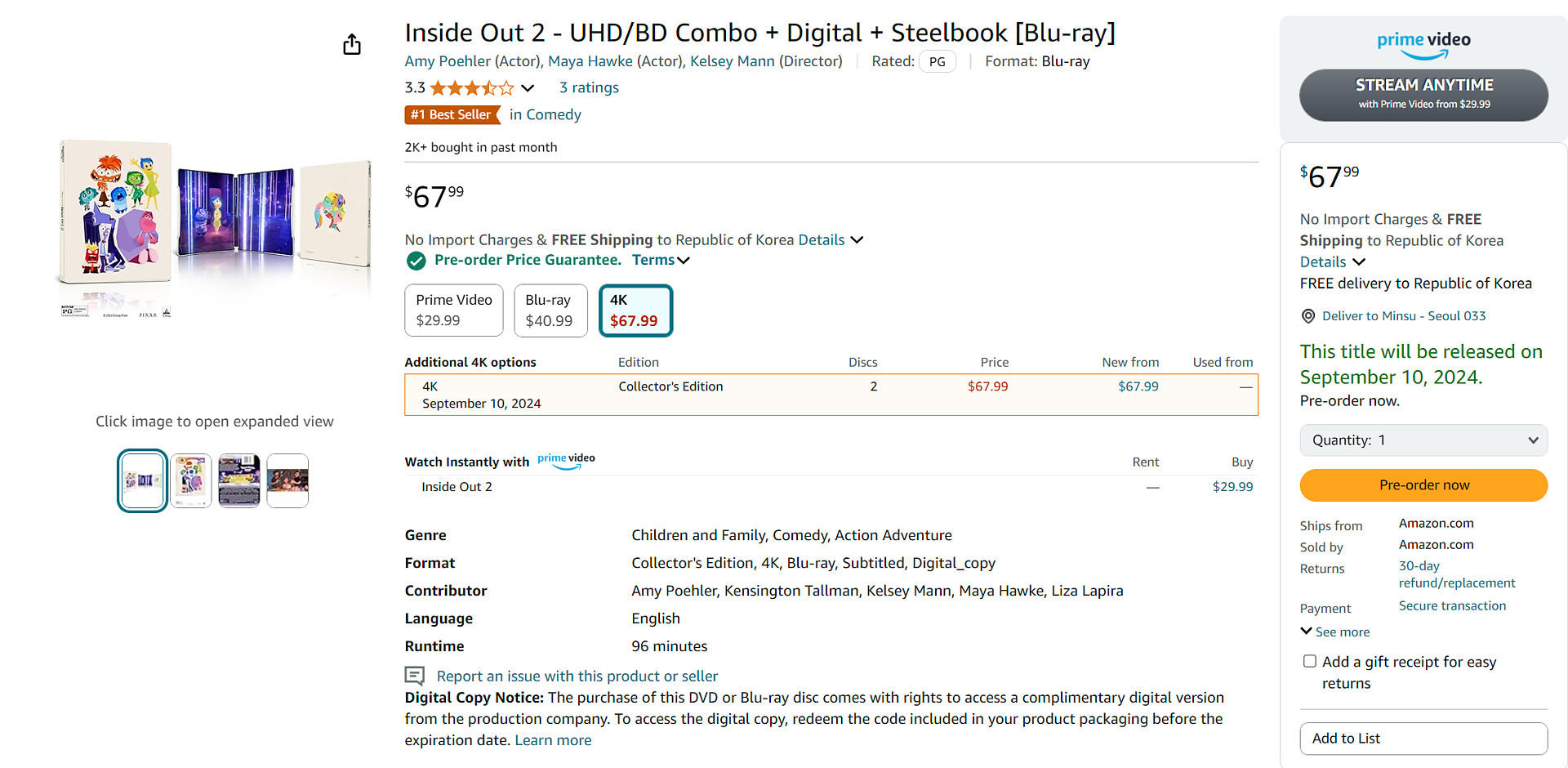Viewport: 1568px width, 768px height.
Task: Click the Stream Anytime button
Action: point(1423,95)
